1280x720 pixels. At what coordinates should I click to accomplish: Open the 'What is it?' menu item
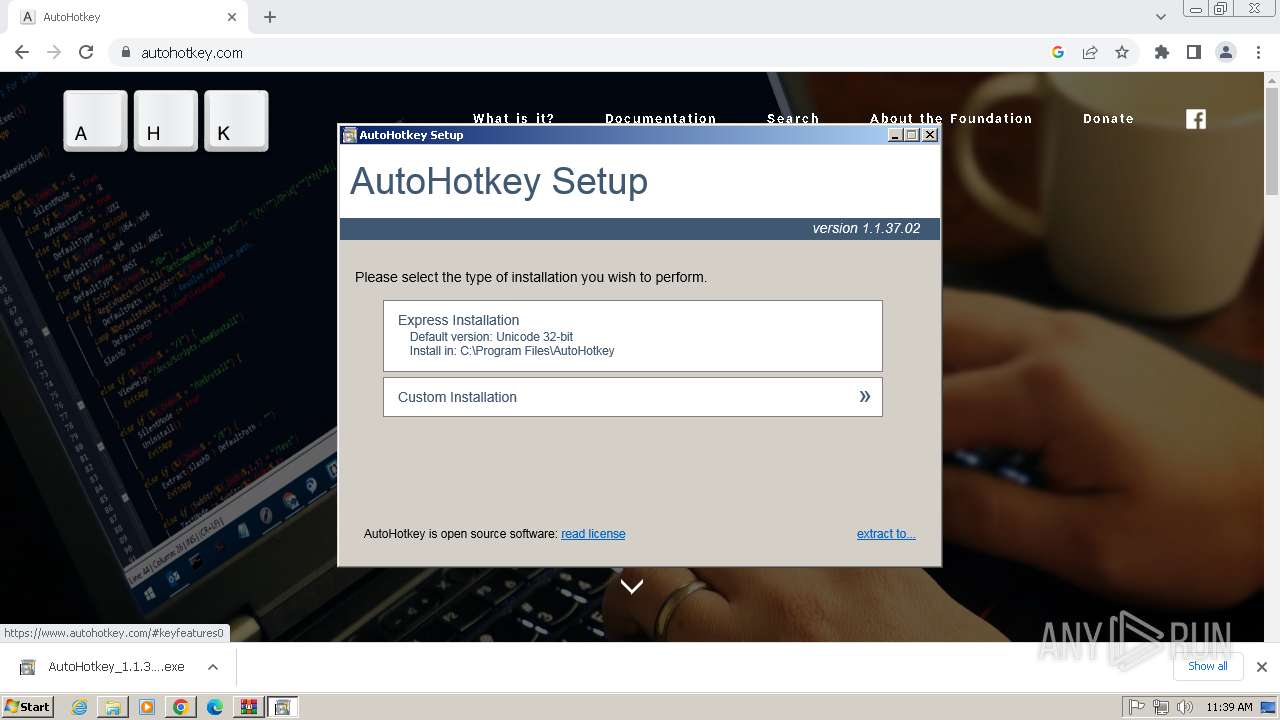click(513, 118)
